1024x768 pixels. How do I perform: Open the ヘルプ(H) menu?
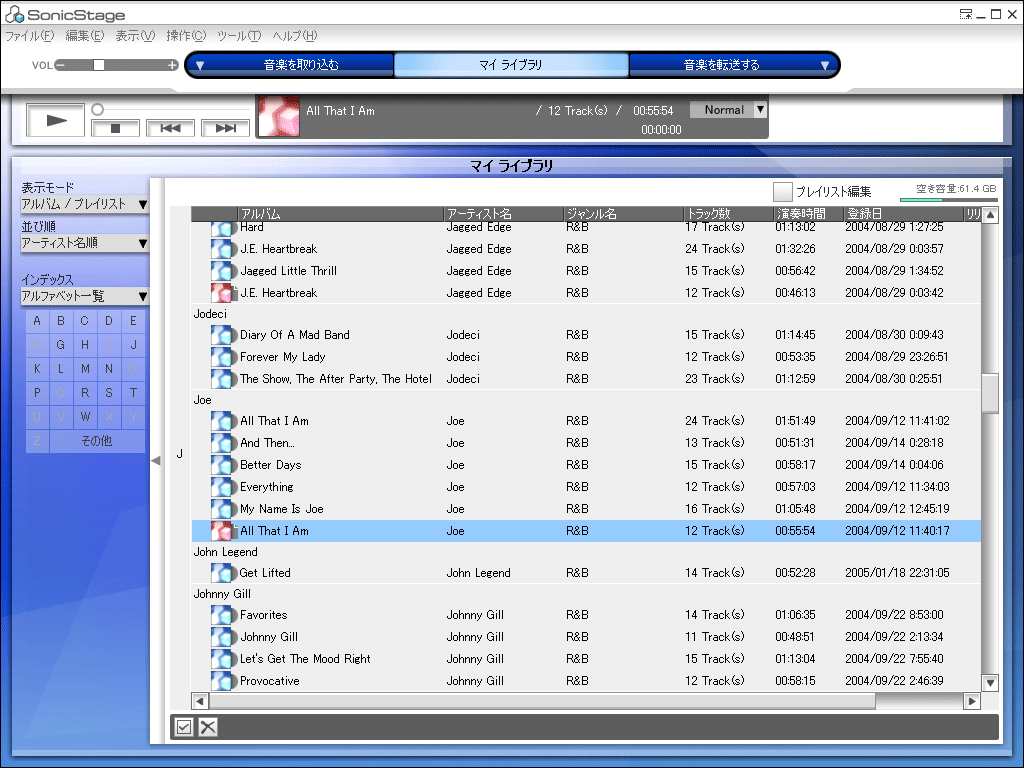click(295, 36)
